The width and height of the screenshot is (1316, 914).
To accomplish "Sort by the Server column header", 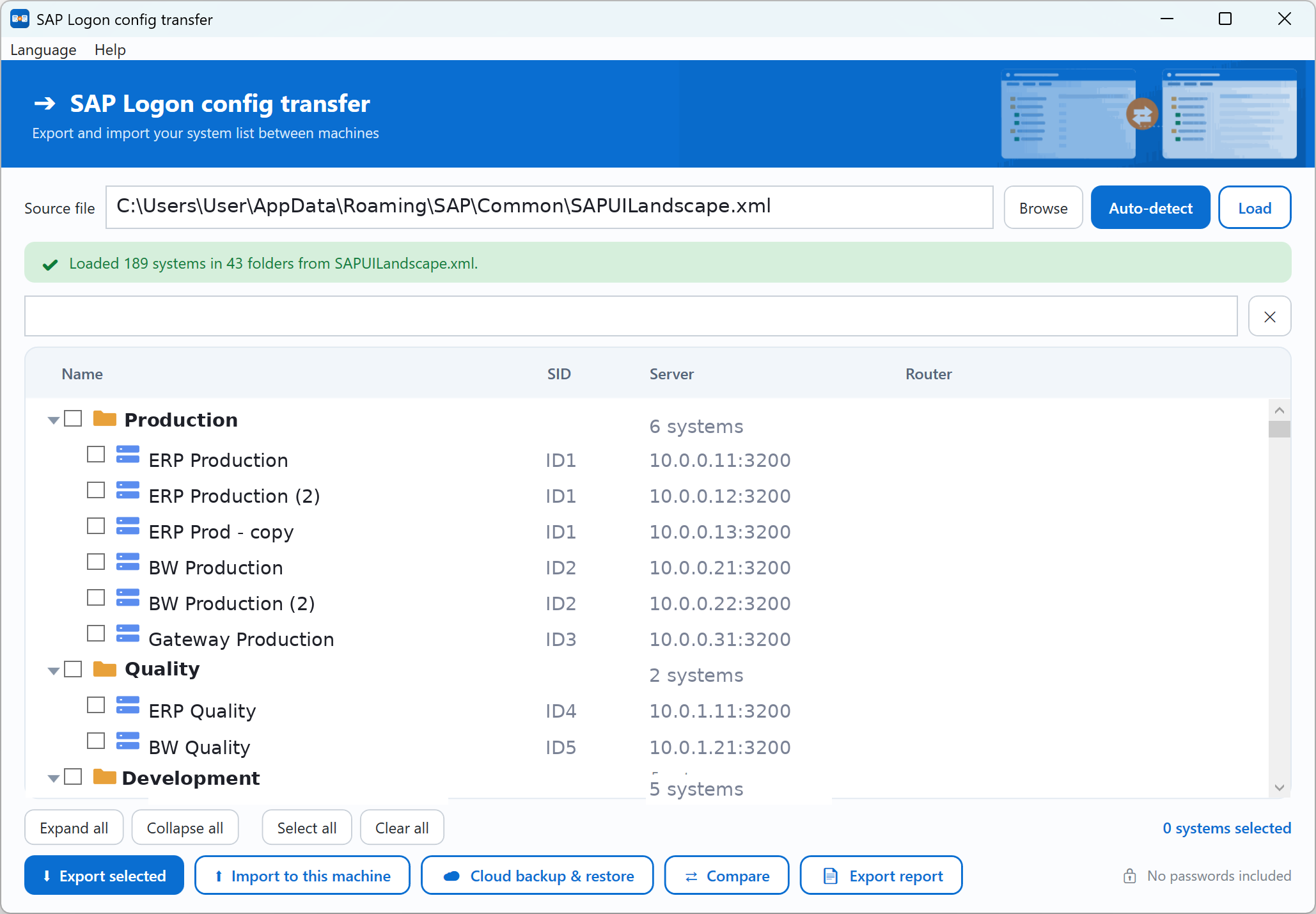I will point(671,374).
